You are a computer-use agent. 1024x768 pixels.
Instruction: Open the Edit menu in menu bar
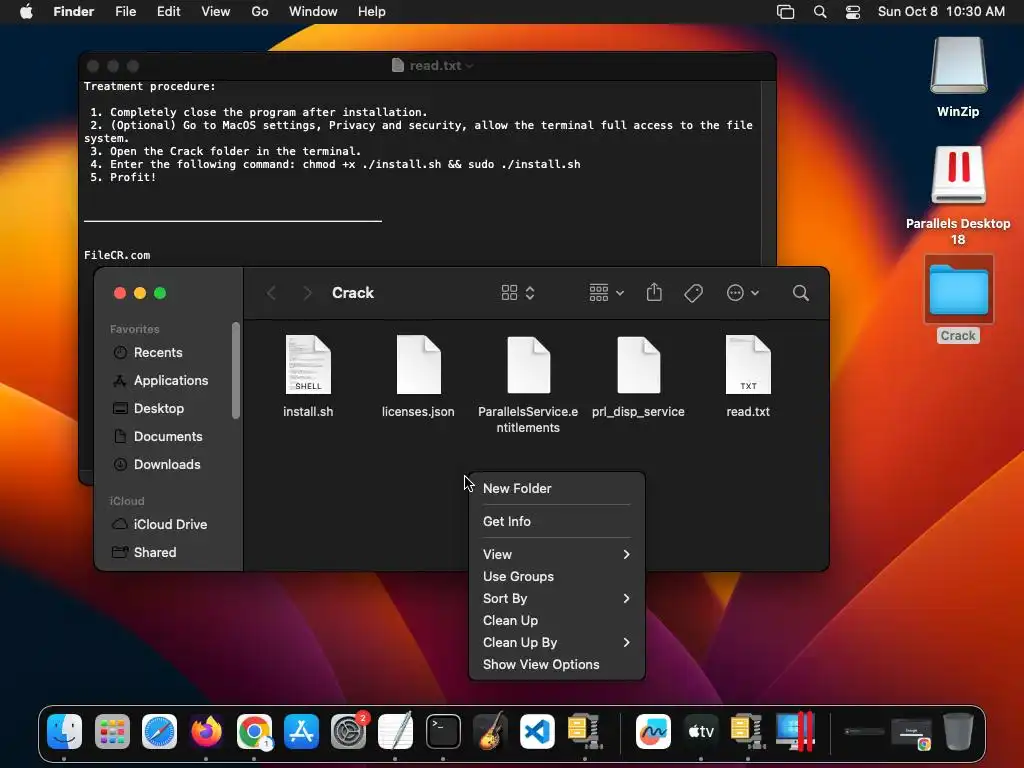click(x=168, y=12)
